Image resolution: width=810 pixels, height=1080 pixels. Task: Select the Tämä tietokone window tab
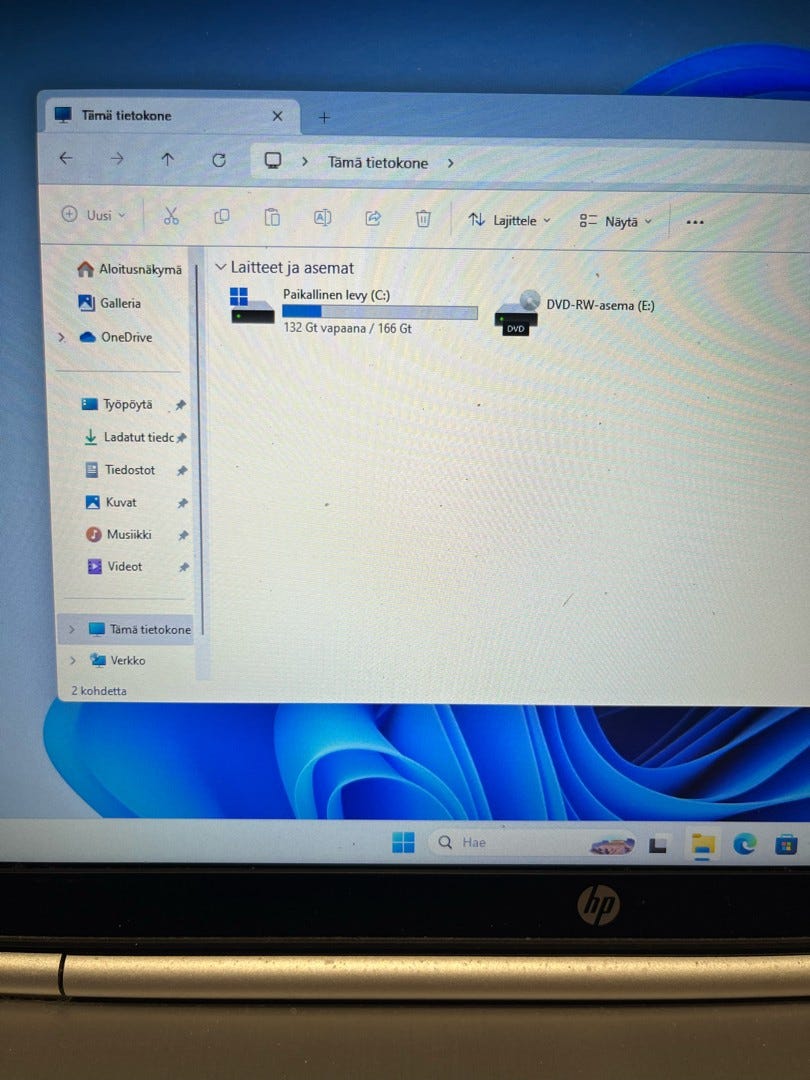[172, 116]
